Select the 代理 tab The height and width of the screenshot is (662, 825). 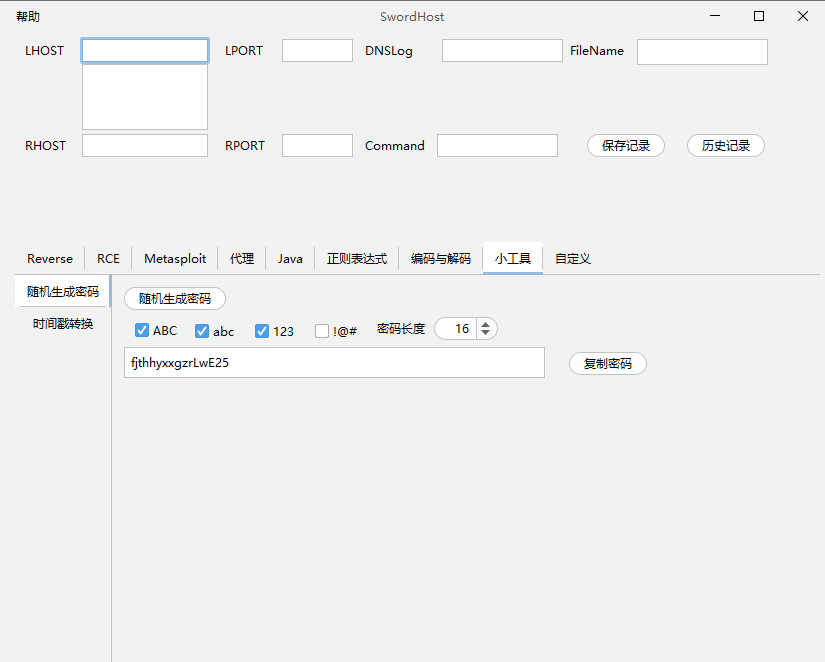coord(242,258)
